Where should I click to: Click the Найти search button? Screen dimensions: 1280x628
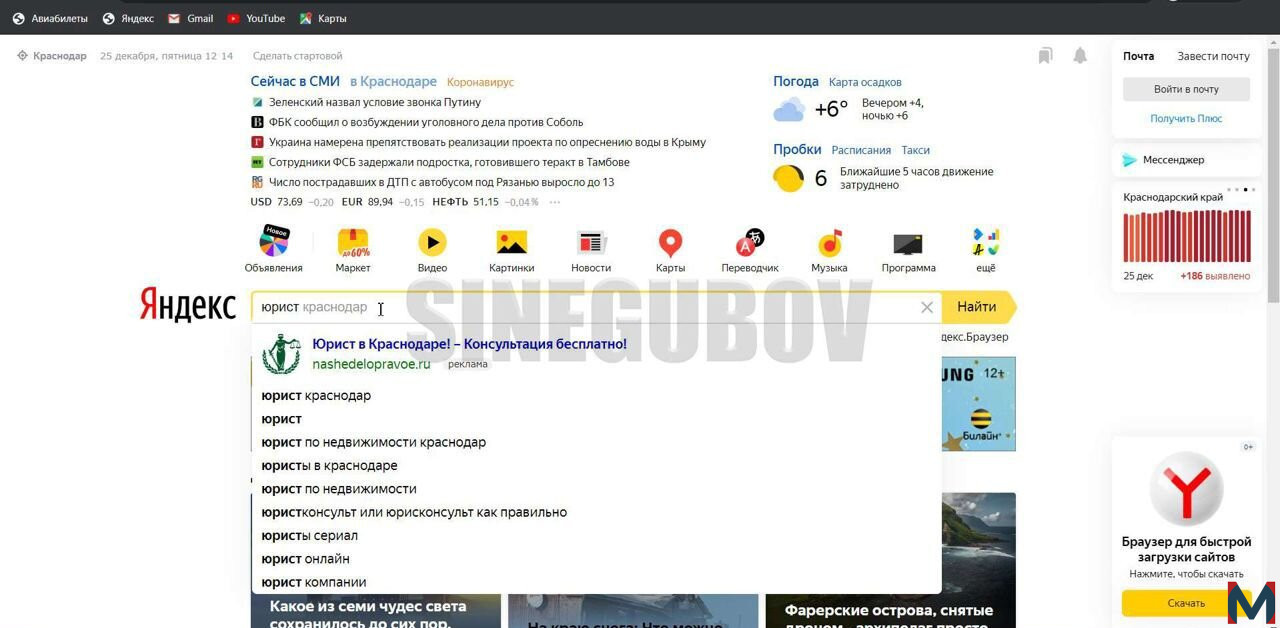pos(976,307)
